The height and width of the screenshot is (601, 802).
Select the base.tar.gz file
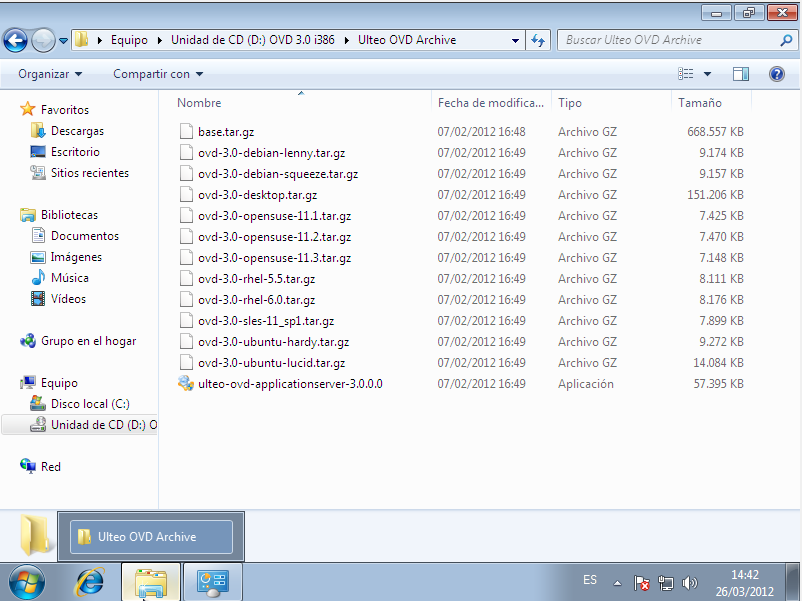point(225,132)
